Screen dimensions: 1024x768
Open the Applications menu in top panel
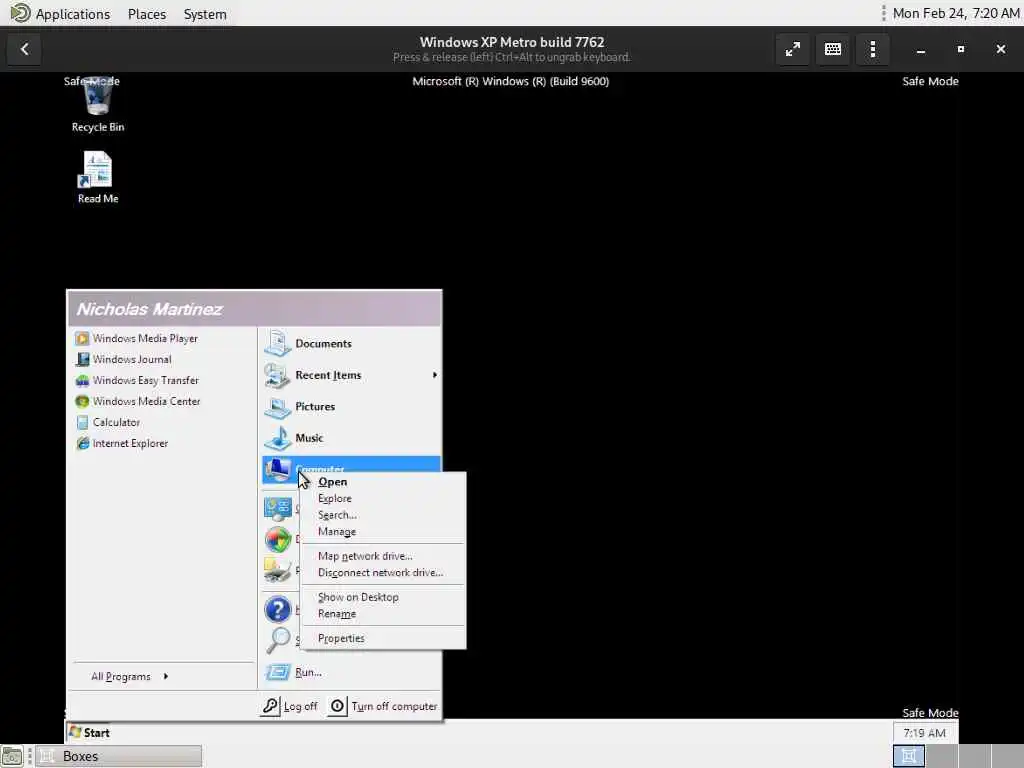coord(72,14)
